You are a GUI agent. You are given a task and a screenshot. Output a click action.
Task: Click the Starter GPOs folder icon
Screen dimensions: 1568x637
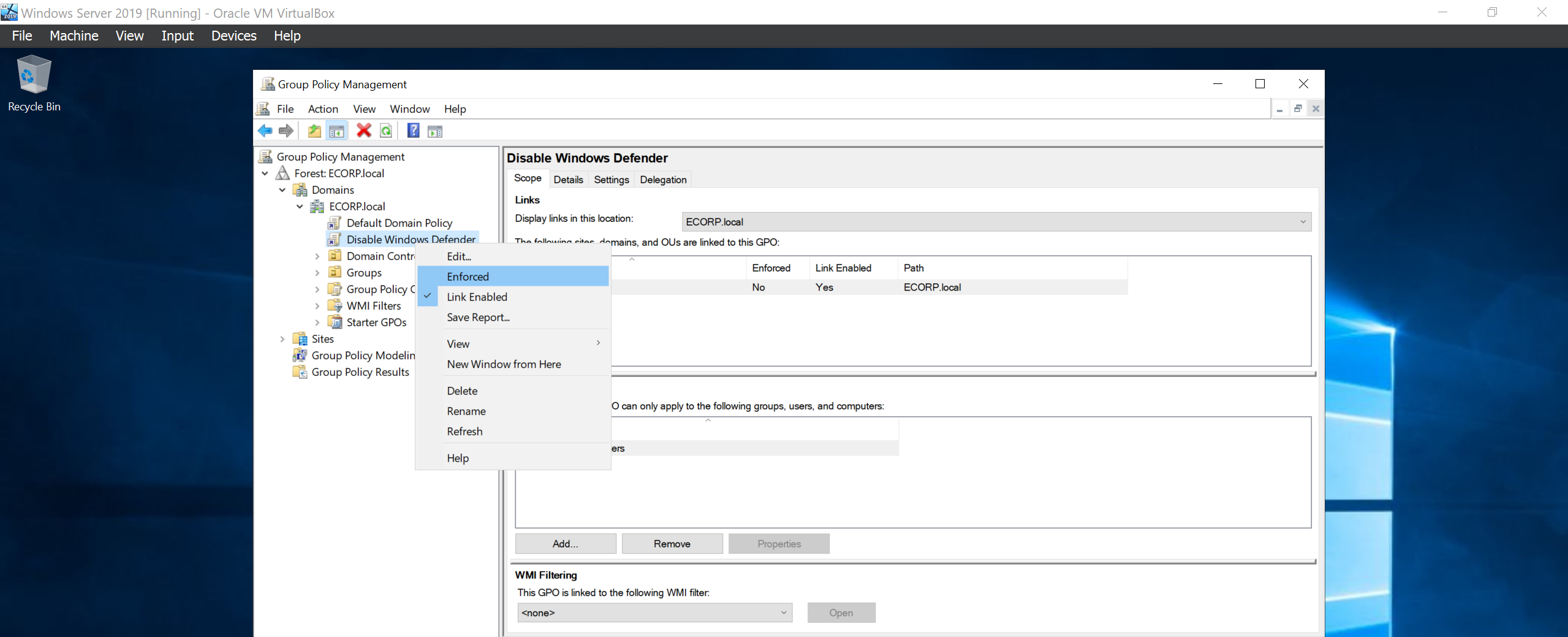coord(335,322)
